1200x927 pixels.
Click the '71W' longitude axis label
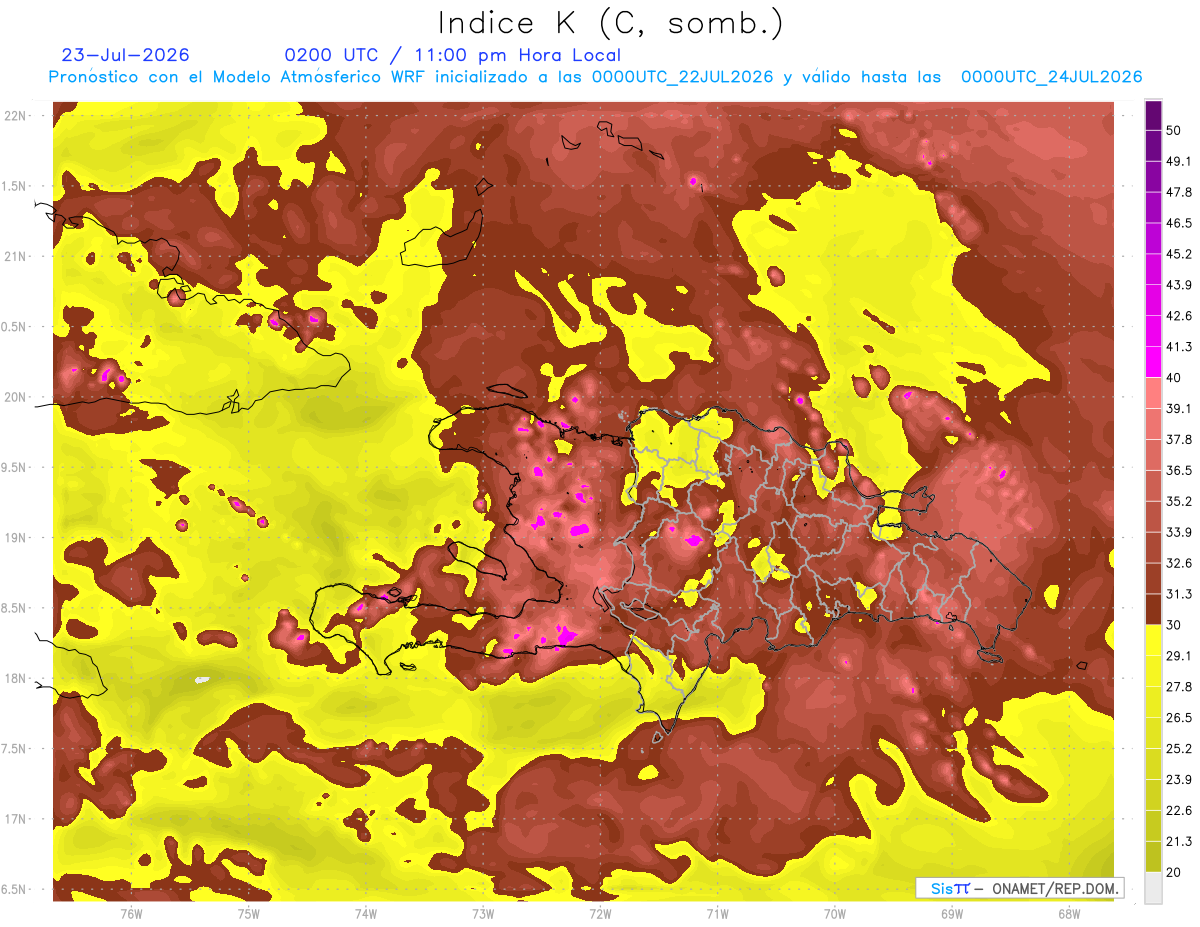[x=717, y=914]
